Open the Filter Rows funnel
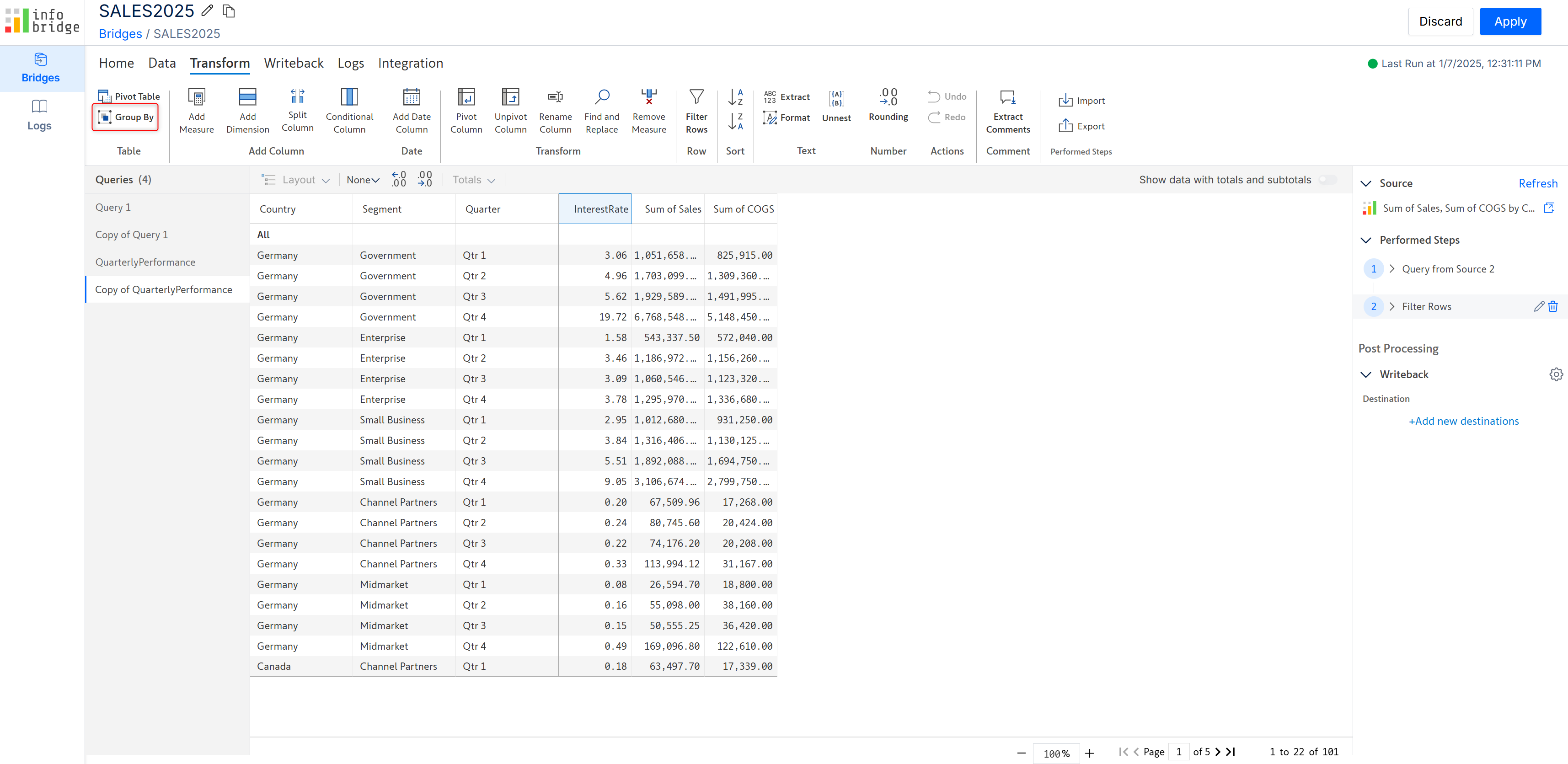 pos(696,97)
